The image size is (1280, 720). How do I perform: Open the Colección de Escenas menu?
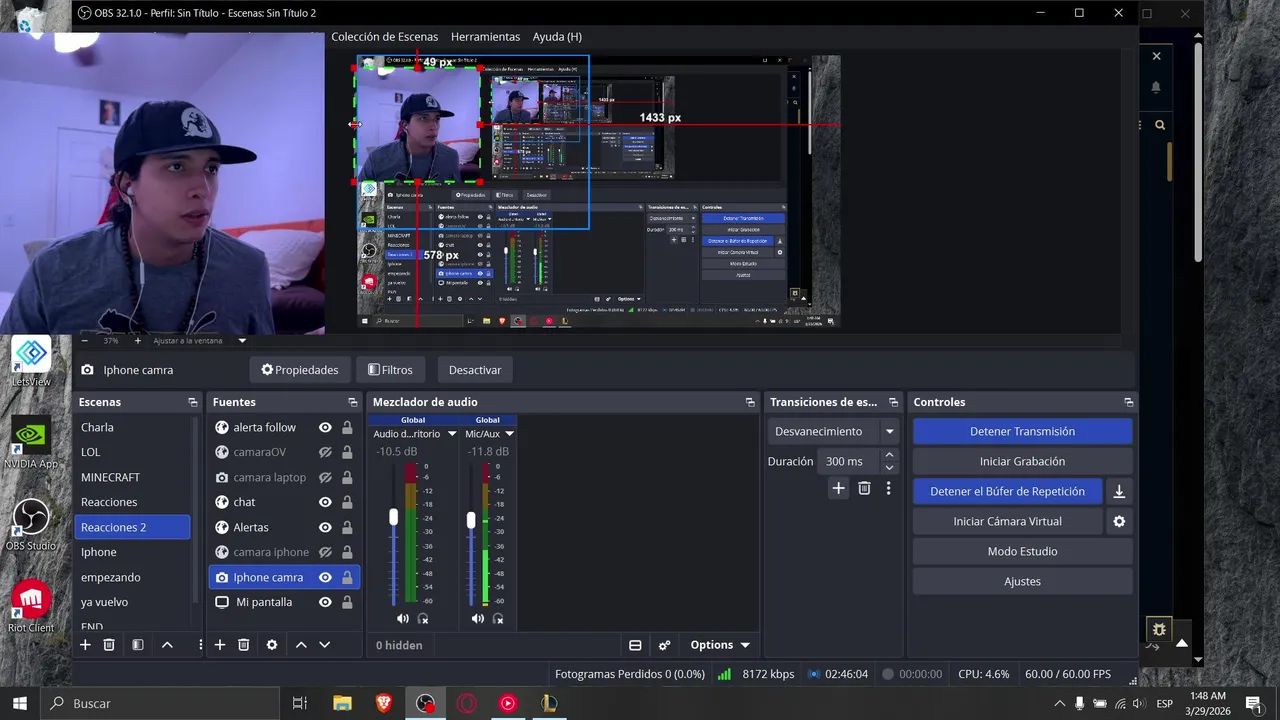click(384, 37)
